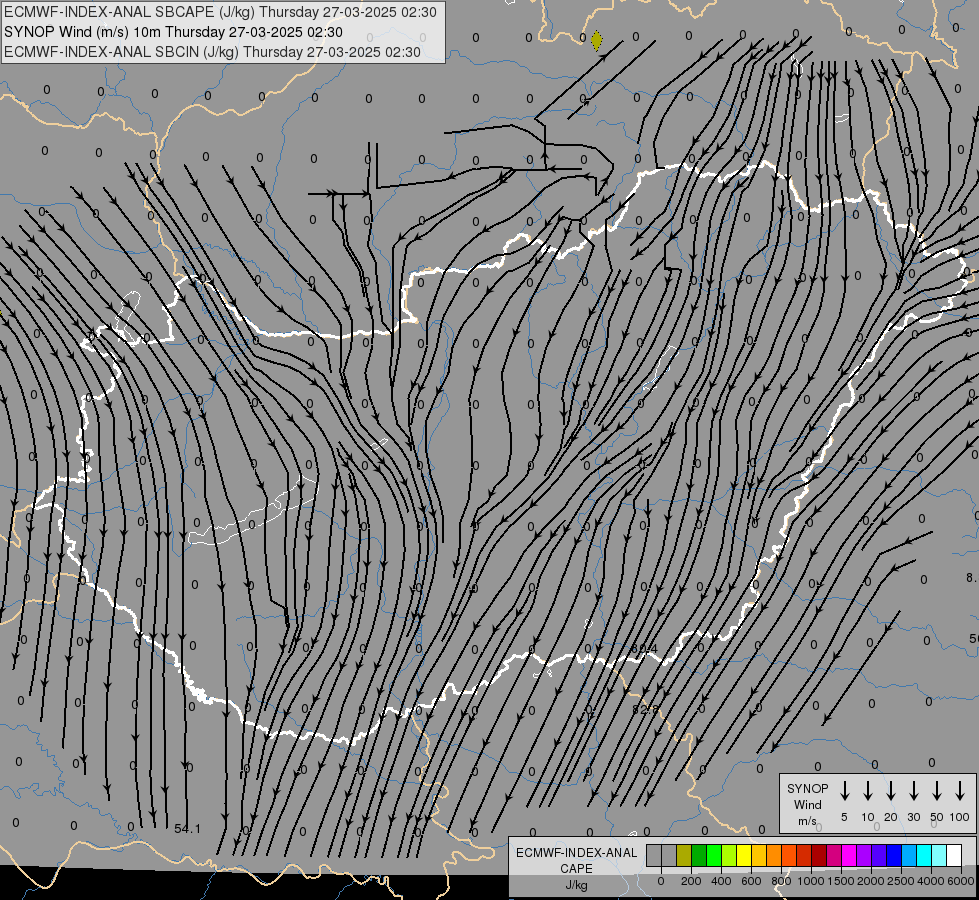Select the sky blue CAPE swatch after 2500
The width and height of the screenshot is (979, 900).
tap(910, 856)
